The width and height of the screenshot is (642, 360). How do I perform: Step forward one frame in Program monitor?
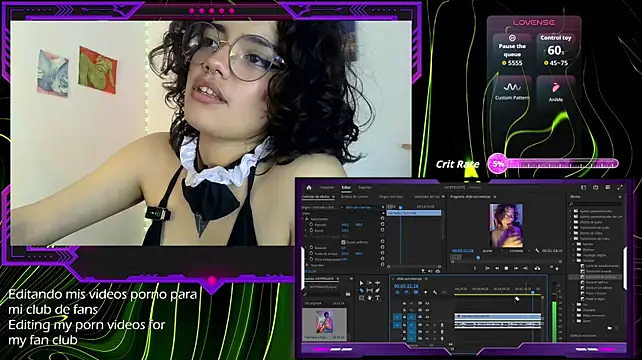pos(516,268)
